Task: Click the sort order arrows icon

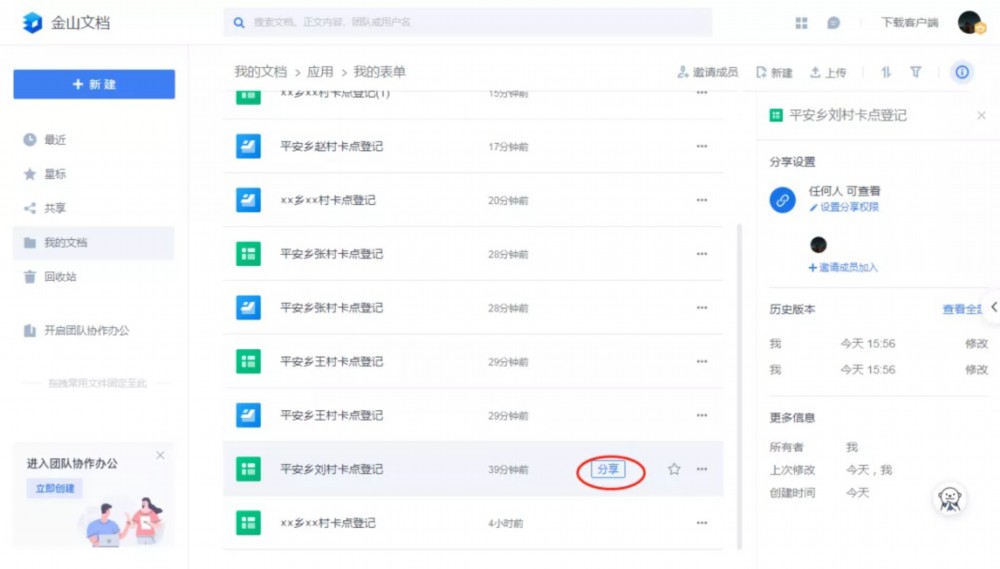Action: tap(886, 72)
